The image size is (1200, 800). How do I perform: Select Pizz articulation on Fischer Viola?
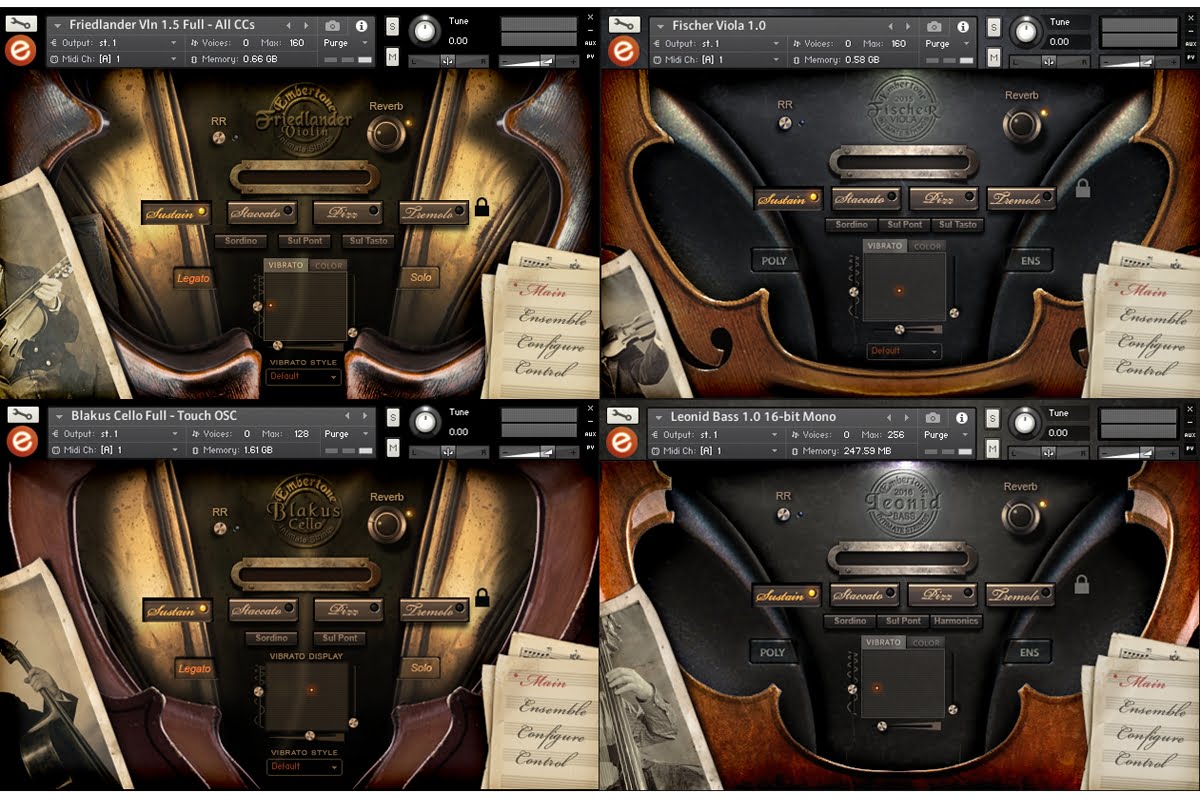click(x=944, y=198)
